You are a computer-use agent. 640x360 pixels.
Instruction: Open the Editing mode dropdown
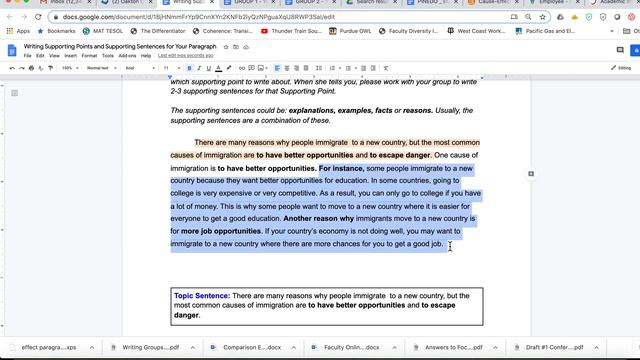(621, 68)
